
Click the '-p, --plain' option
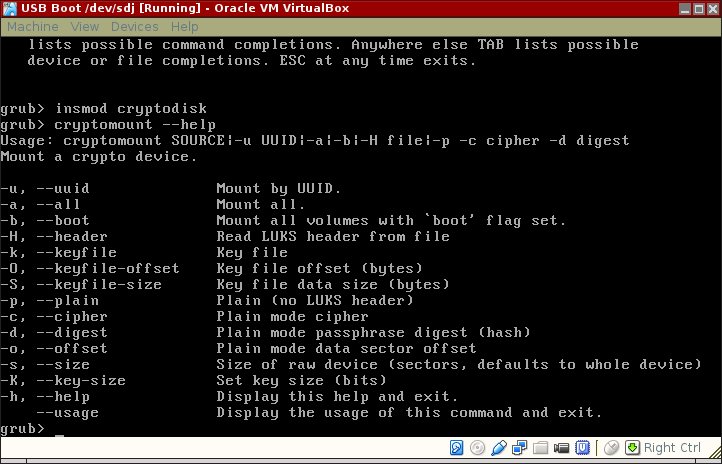[x=49, y=301]
